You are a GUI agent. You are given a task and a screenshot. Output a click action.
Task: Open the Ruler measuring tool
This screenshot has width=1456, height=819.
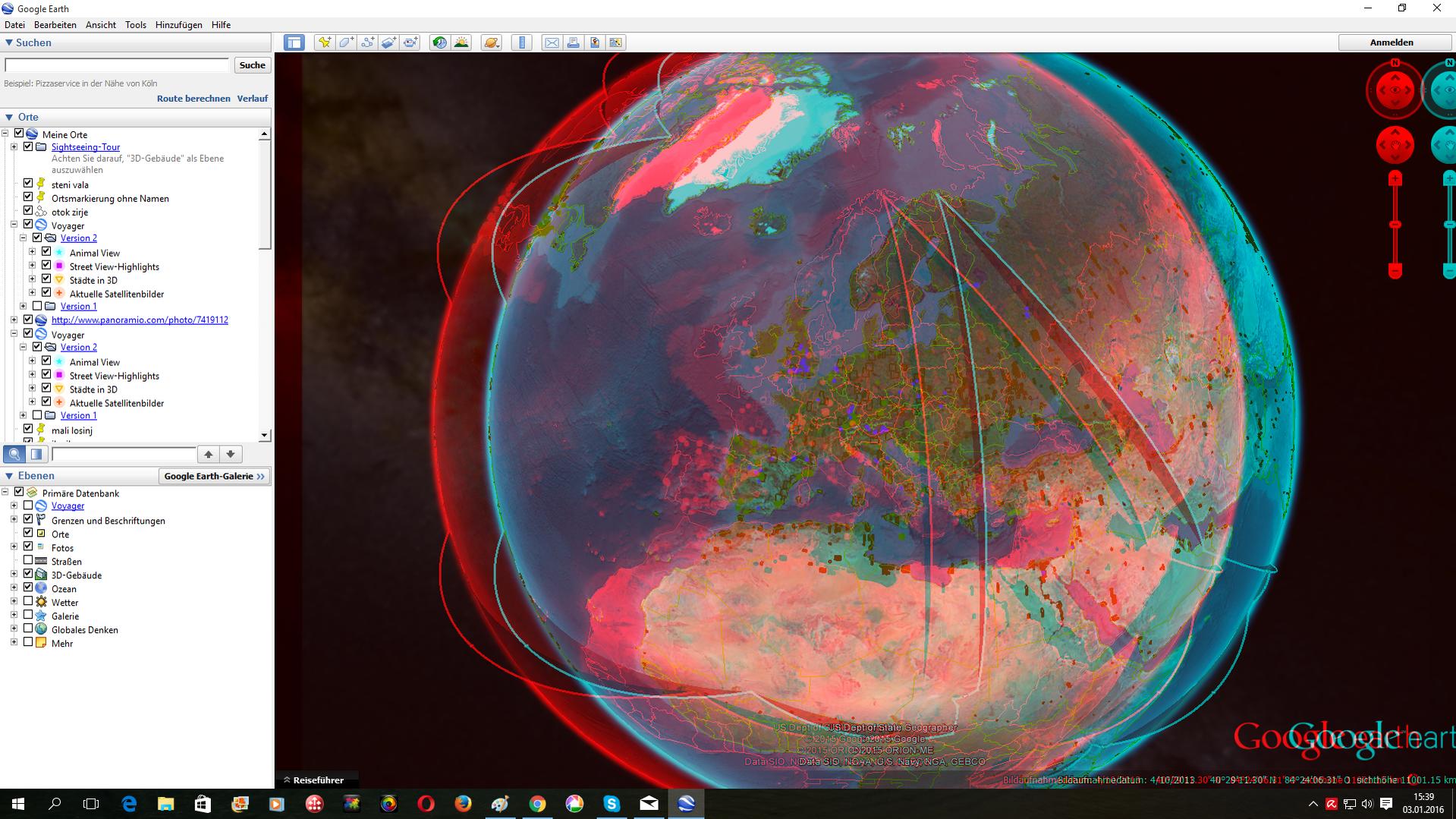pos(522,43)
